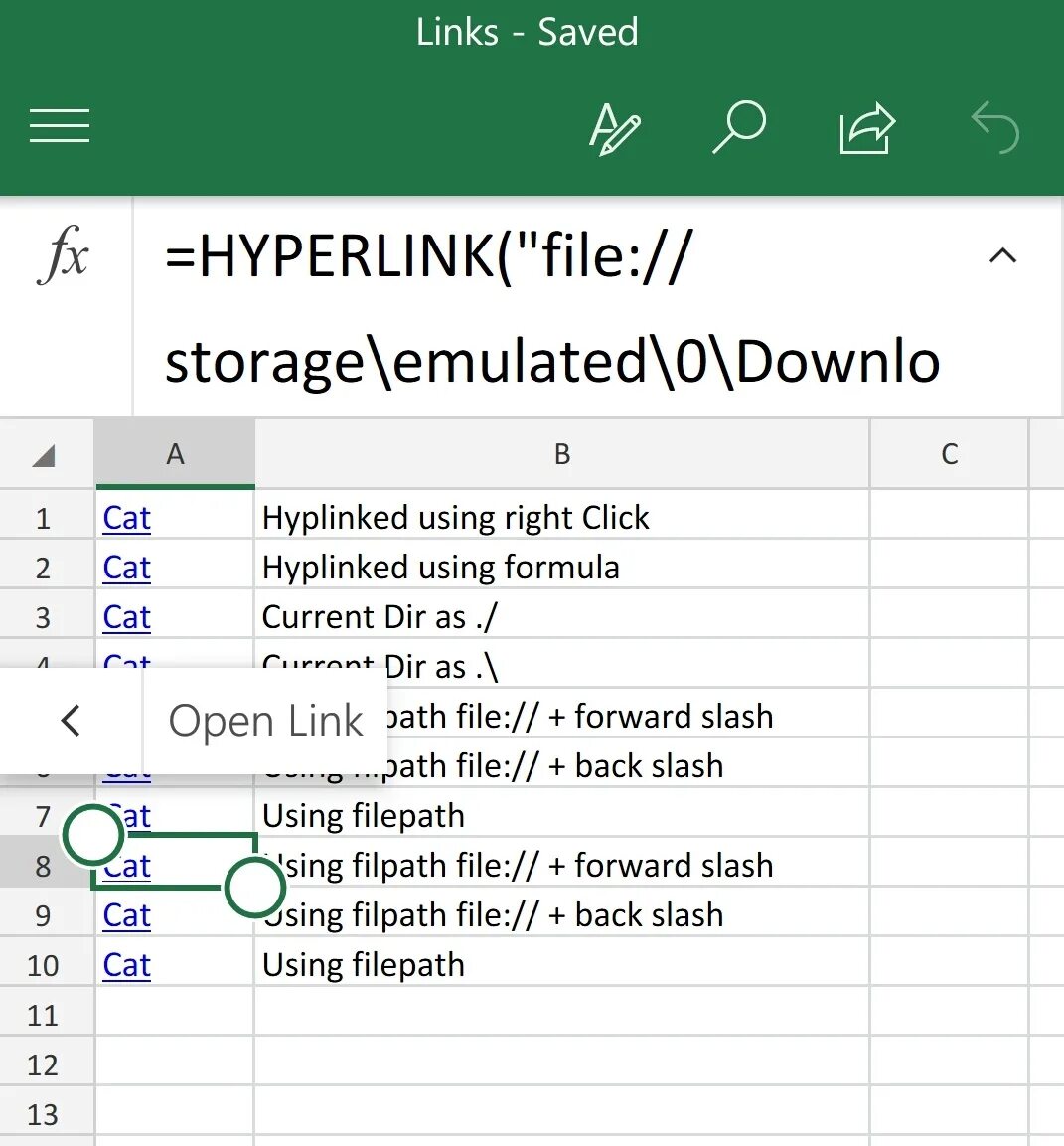Image resolution: width=1064 pixels, height=1146 pixels.
Task: Open the Cat link in row 3
Action: click(x=127, y=617)
